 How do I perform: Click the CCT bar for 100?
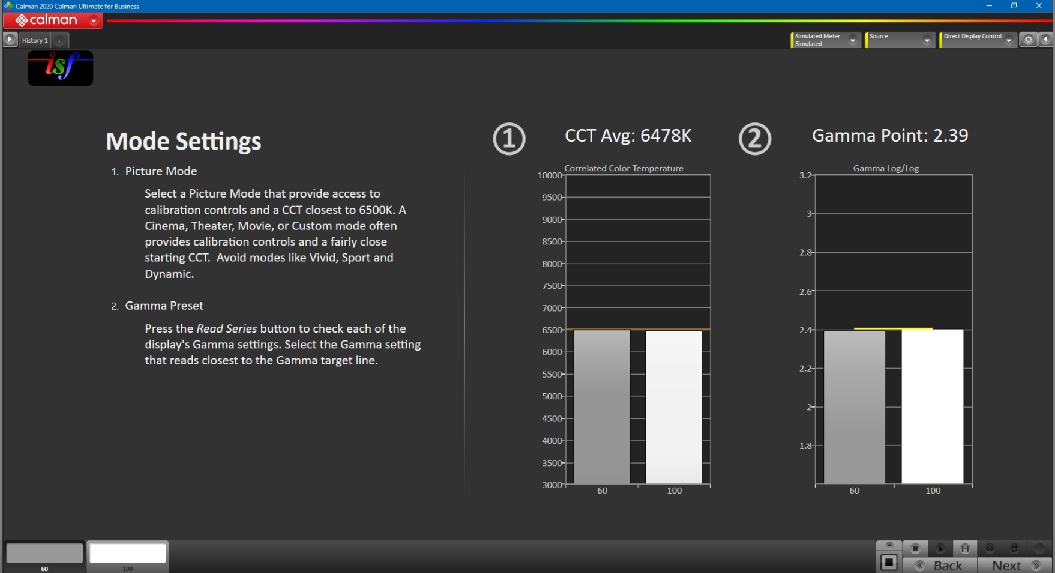(x=674, y=406)
